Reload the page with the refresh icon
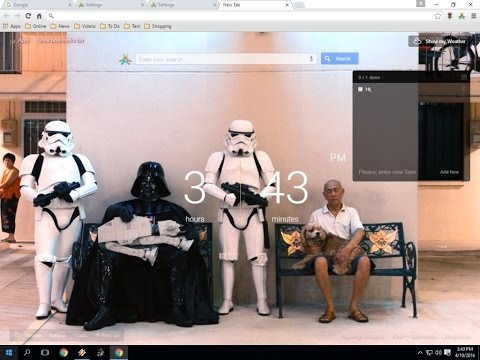Screen dimensions: 480x360 (x=28, y=16)
